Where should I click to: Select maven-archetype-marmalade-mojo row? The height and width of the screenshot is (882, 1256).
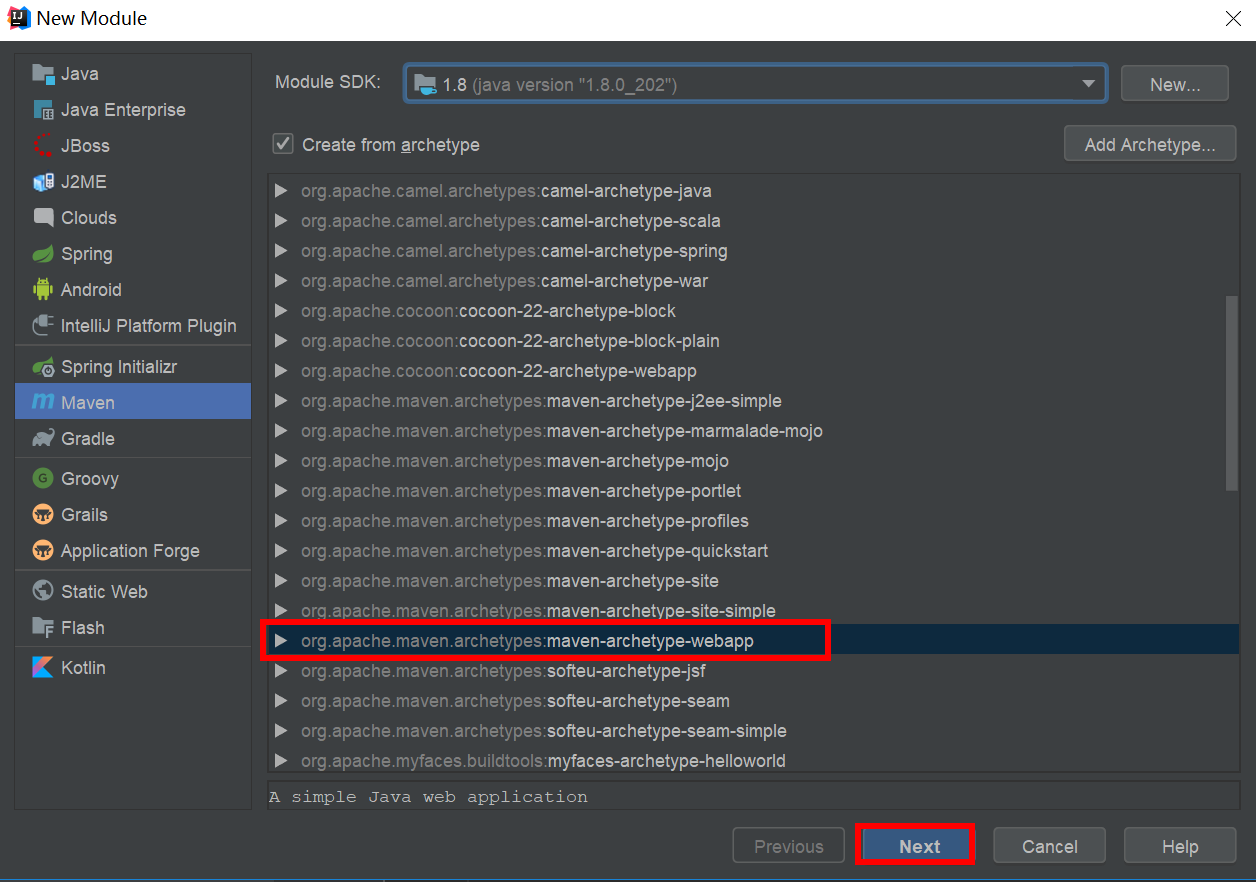[753, 431]
